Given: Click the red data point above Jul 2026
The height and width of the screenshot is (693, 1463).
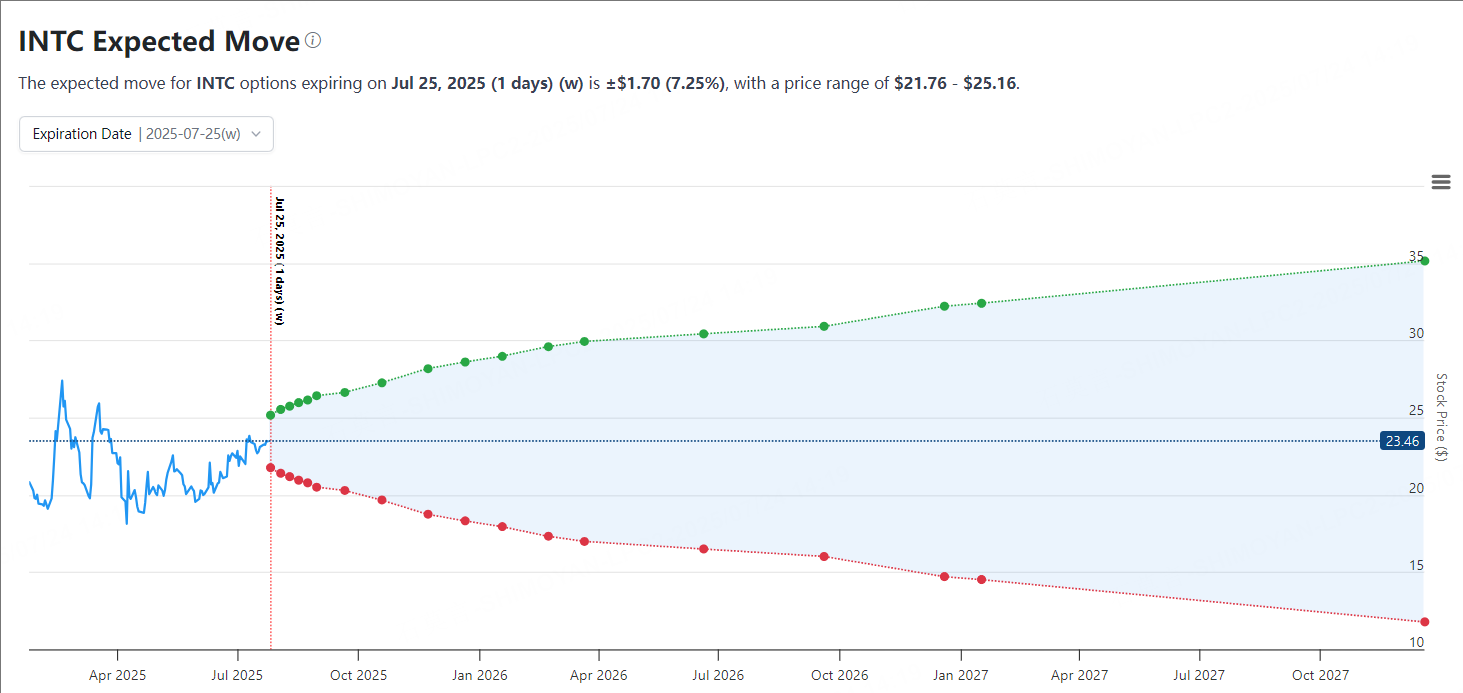Looking at the screenshot, I should (704, 549).
